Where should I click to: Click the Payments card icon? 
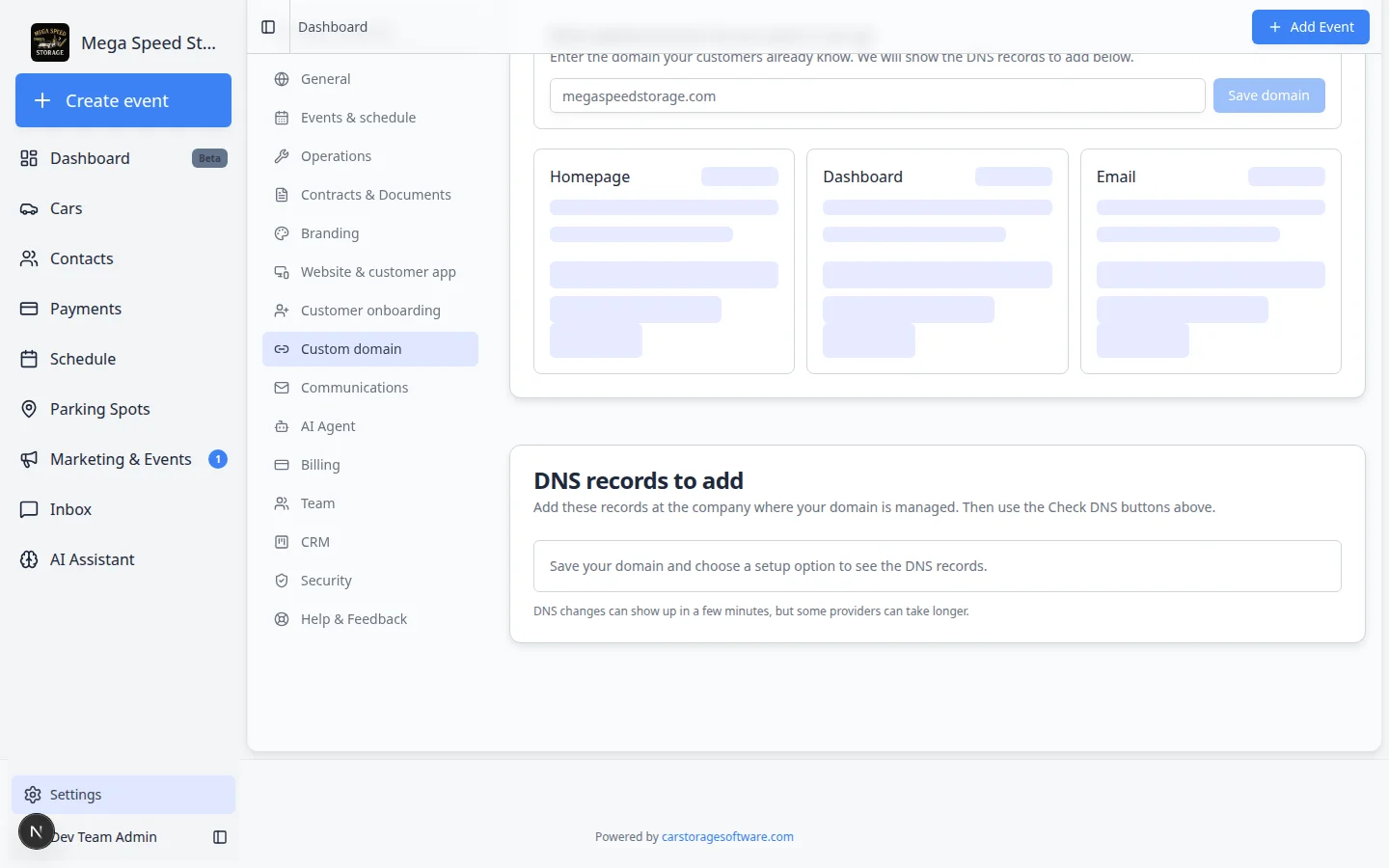coord(29,309)
